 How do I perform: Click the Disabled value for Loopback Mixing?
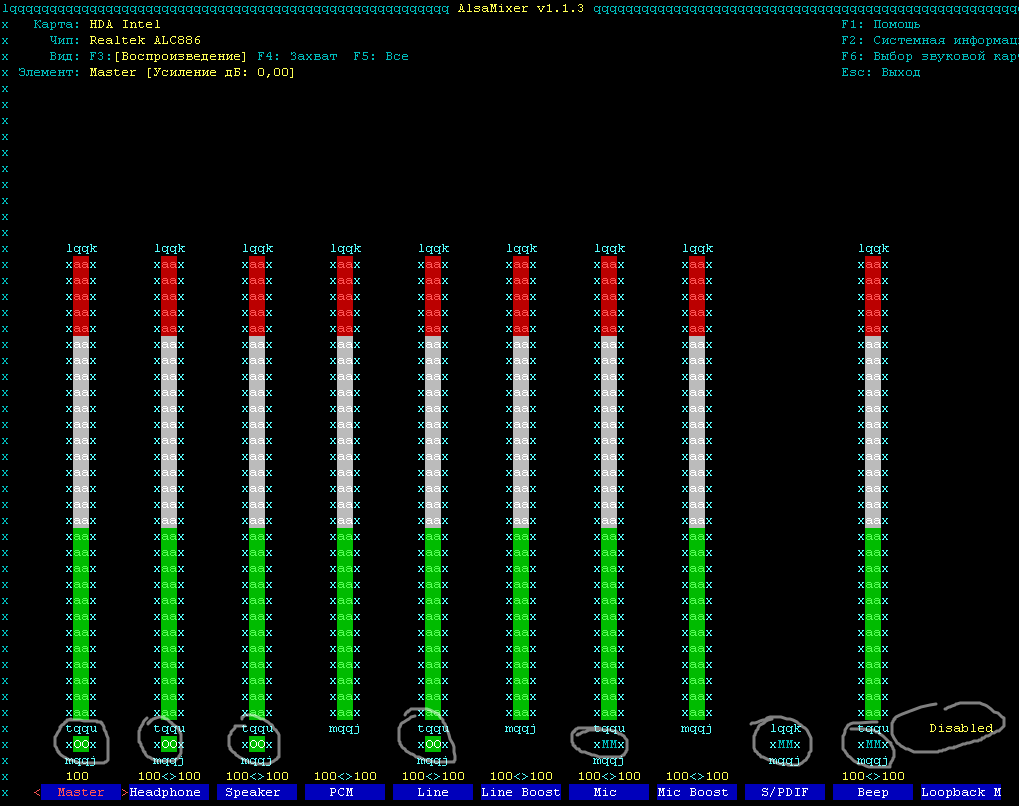pos(960,728)
